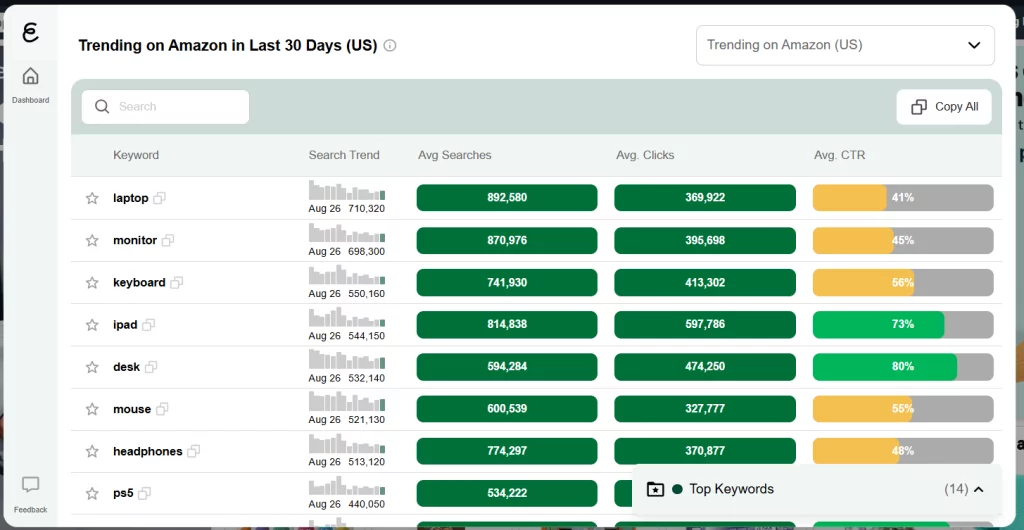Click the 597,786 avg clicks value
The height and width of the screenshot is (530, 1024).
point(705,324)
